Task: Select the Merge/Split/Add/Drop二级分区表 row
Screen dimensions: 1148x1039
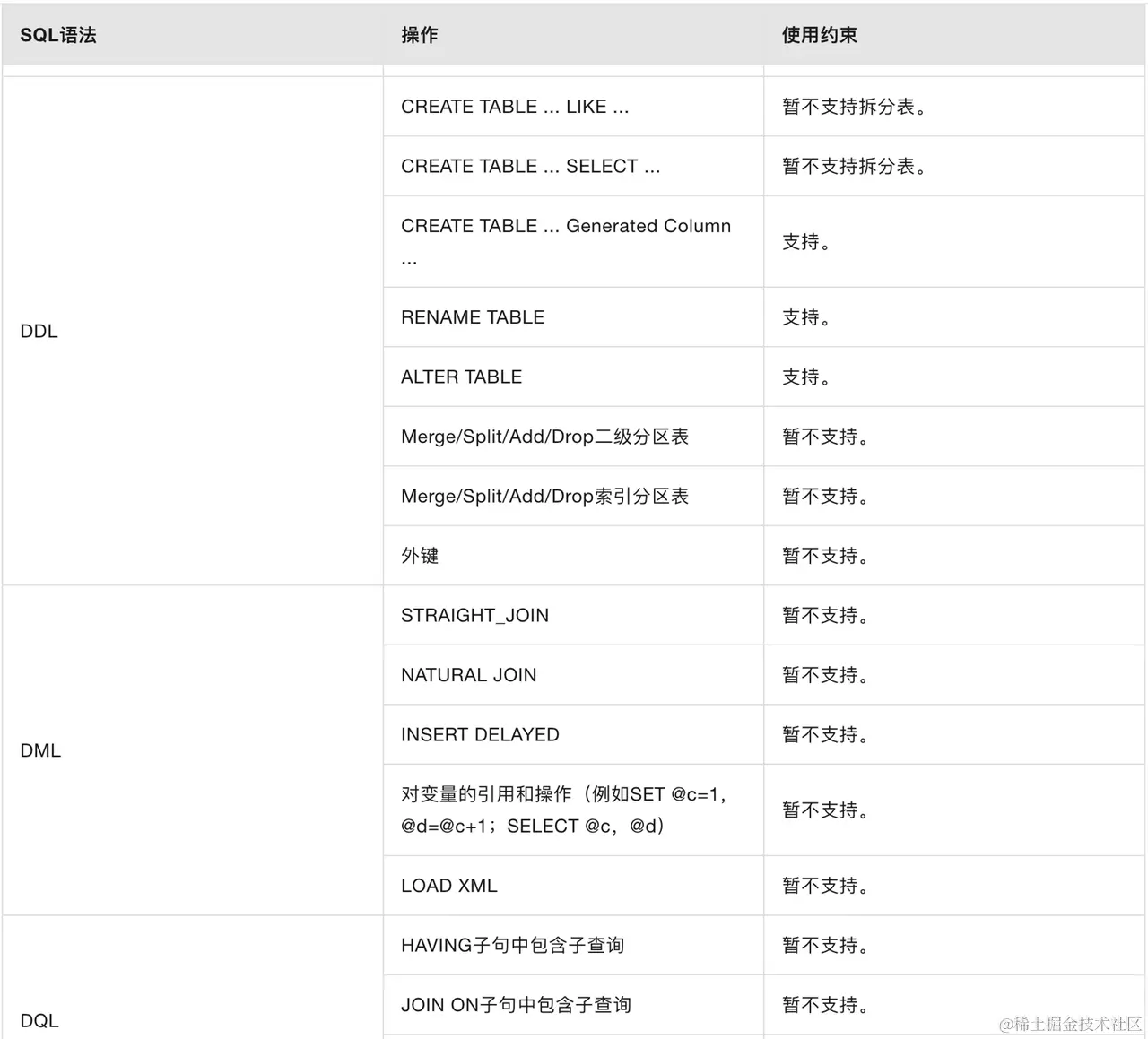Action: click(545, 437)
